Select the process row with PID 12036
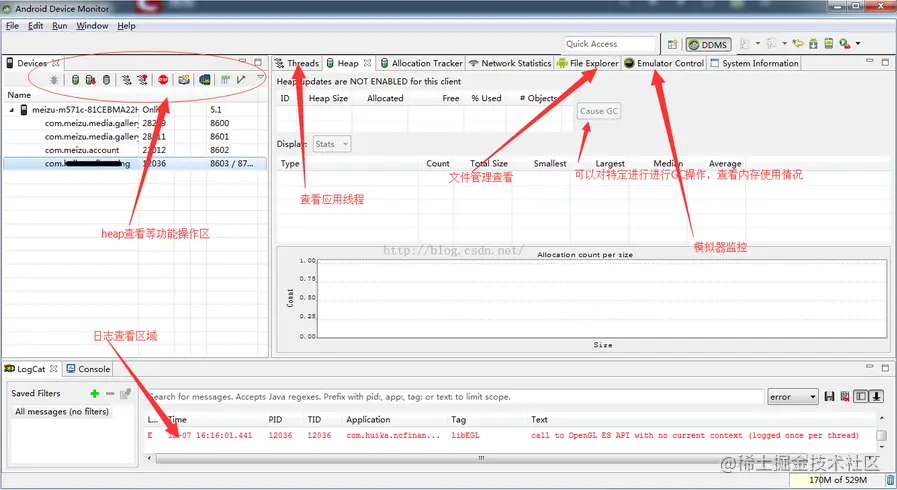The height and width of the screenshot is (490, 897). (134, 164)
